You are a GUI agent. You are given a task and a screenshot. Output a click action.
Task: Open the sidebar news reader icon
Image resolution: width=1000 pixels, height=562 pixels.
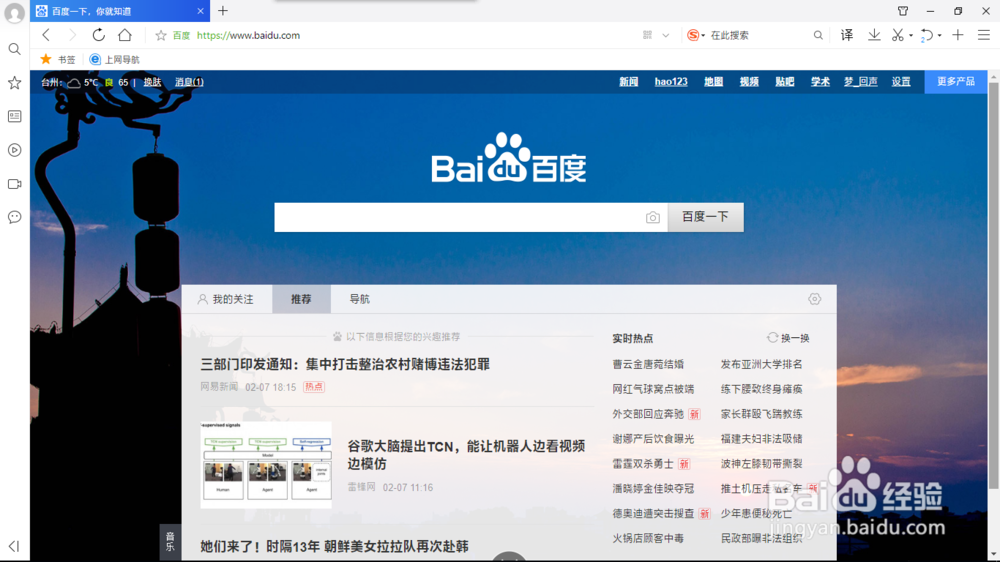14,116
